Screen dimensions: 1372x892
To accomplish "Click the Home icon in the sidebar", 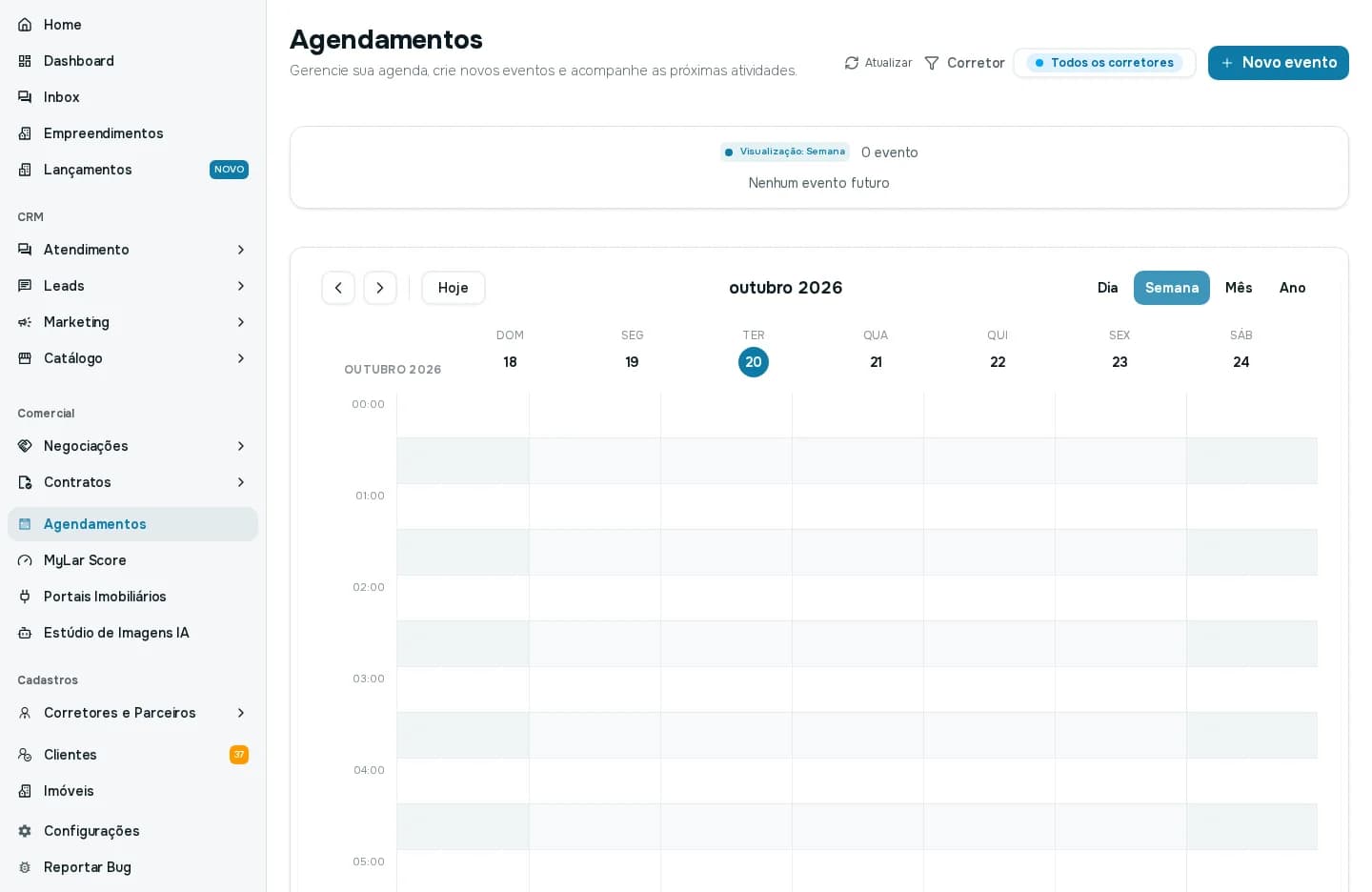I will click(x=25, y=25).
